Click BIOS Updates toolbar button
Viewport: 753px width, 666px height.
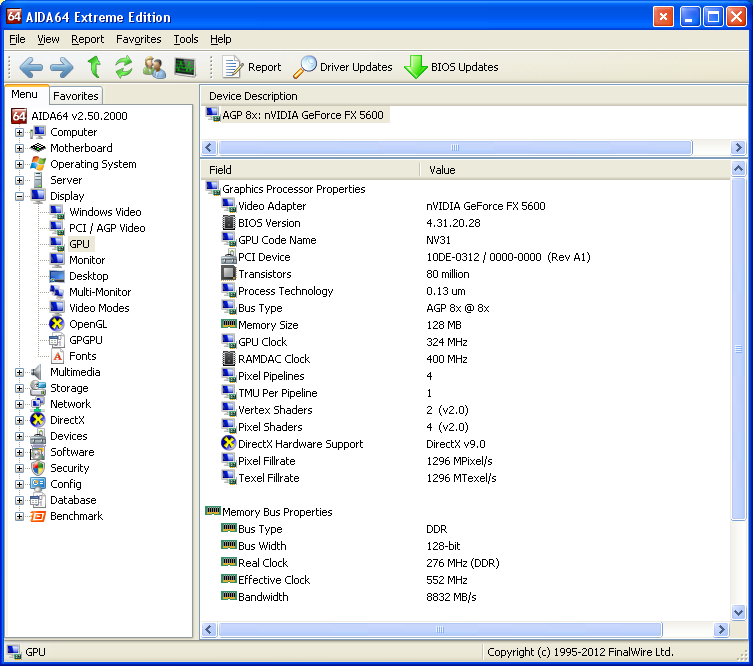click(451, 67)
